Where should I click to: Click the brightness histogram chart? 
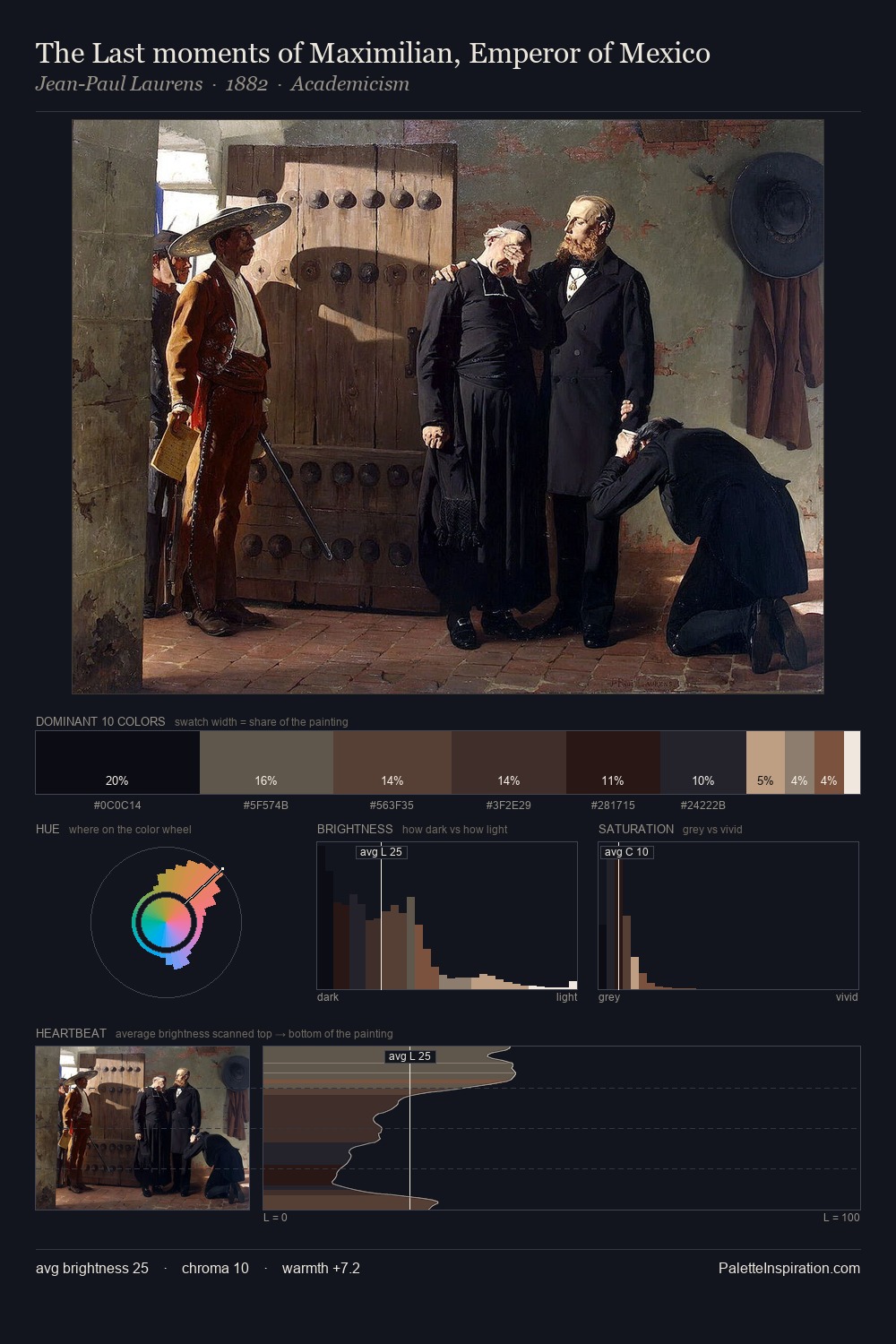point(447,916)
